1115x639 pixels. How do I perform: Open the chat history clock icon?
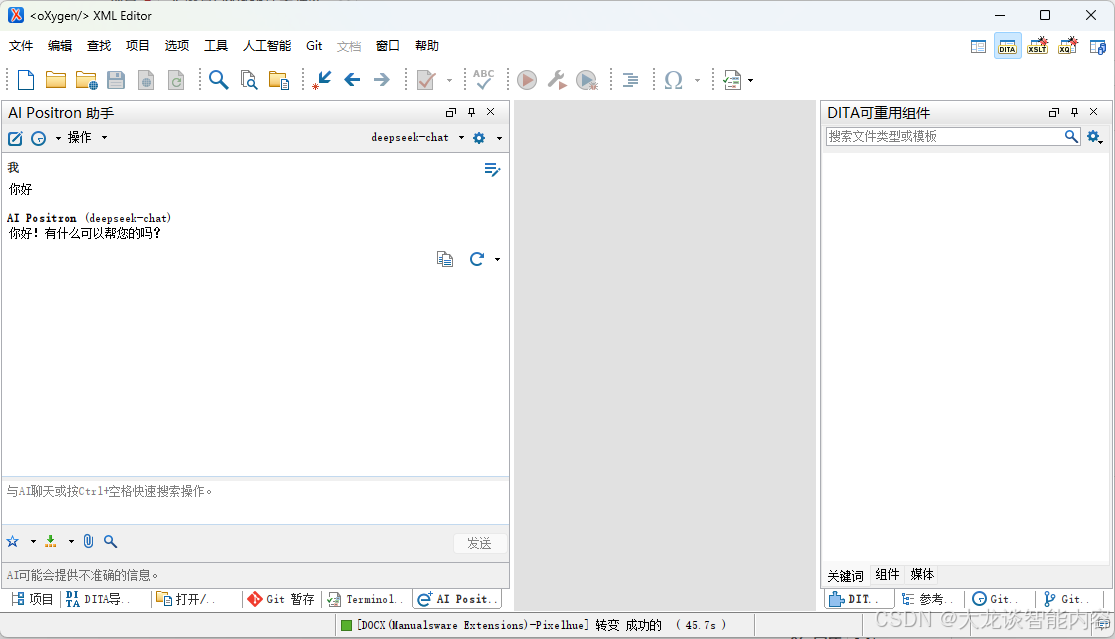click(38, 139)
